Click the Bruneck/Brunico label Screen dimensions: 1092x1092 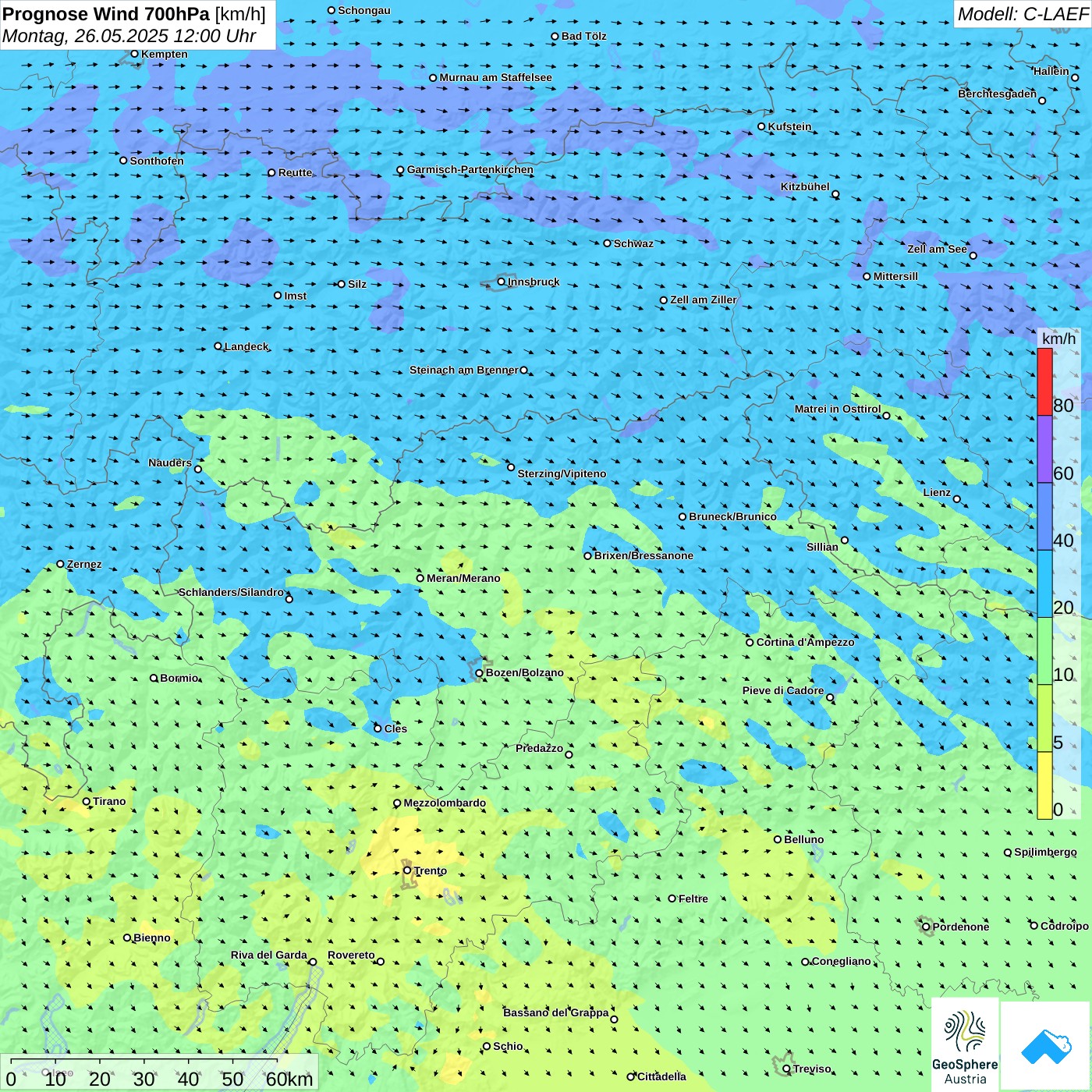click(x=732, y=516)
